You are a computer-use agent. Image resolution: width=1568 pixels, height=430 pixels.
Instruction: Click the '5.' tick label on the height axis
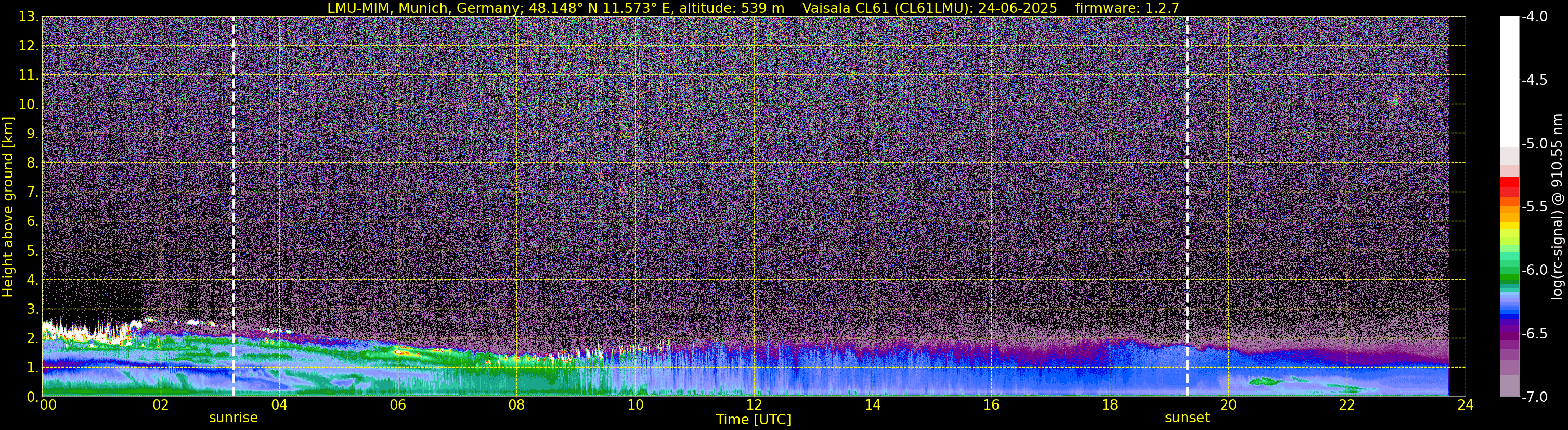32,251
